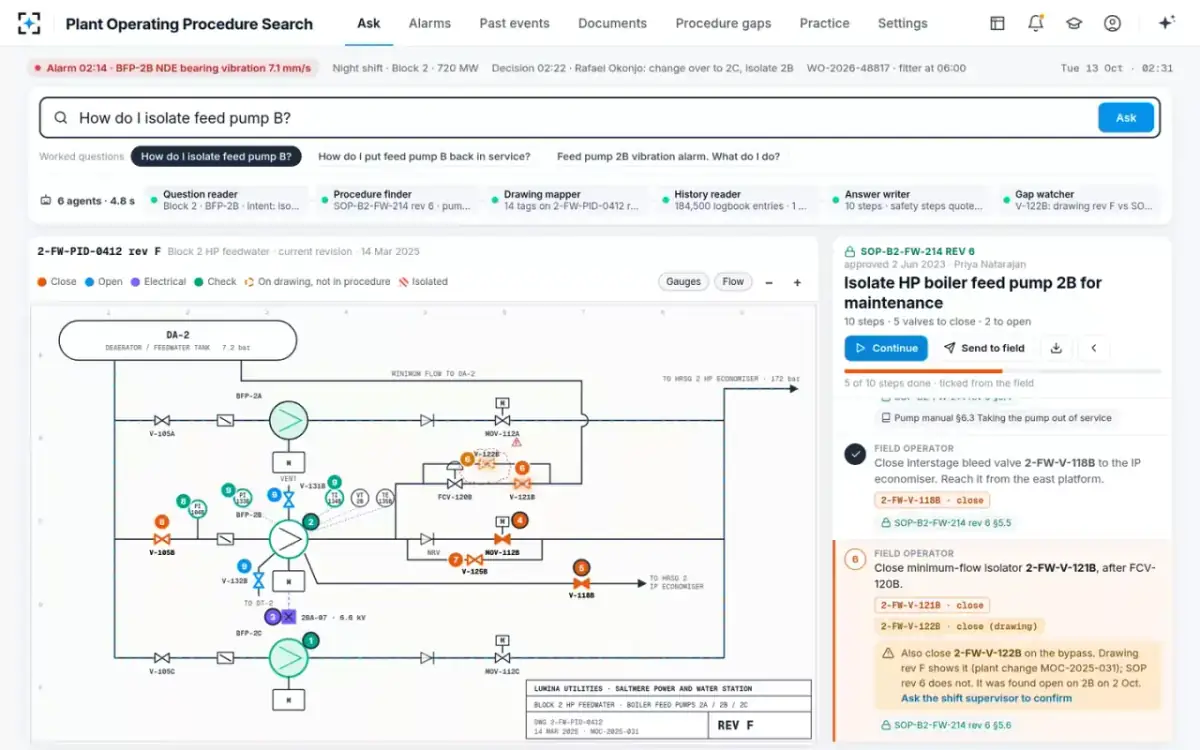1200x750 pixels.
Task: Expand the Gap watcher agent card
Action: 1079,200
